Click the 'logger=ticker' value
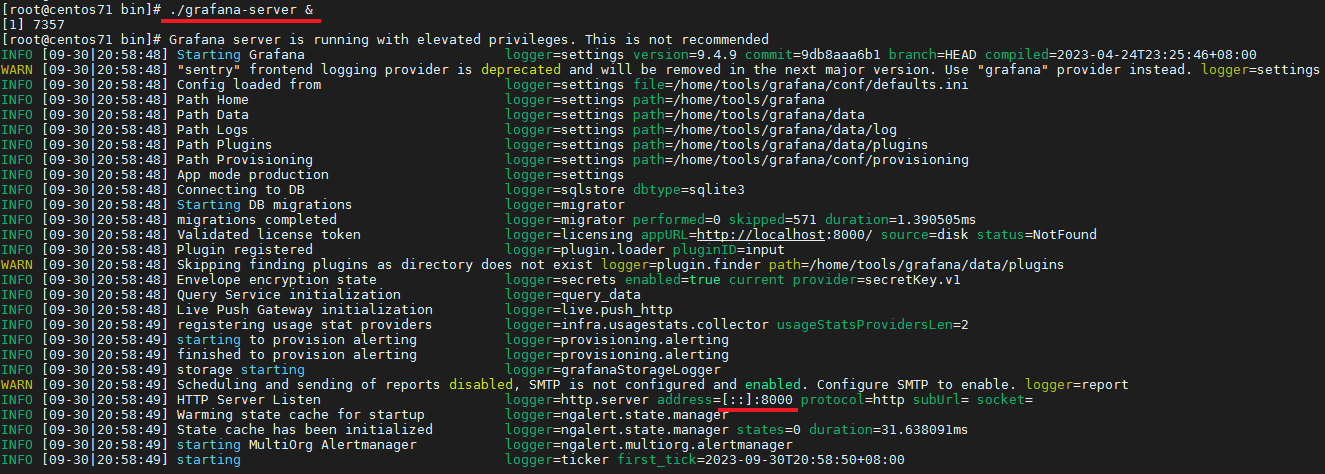The height and width of the screenshot is (474, 1325). pyautogui.click(x=557, y=460)
